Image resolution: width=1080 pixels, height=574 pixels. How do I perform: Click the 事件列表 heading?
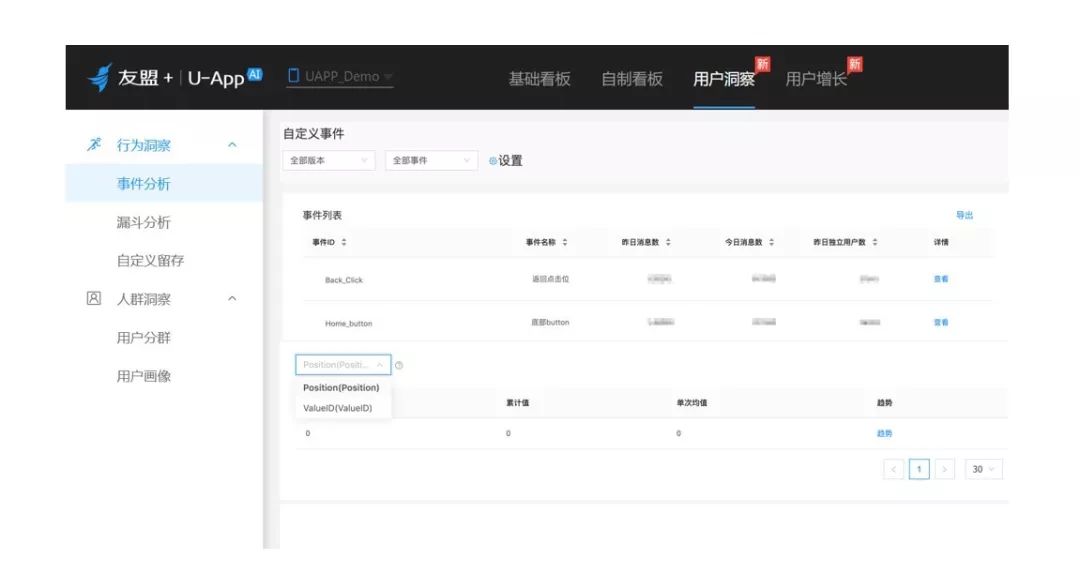322,215
